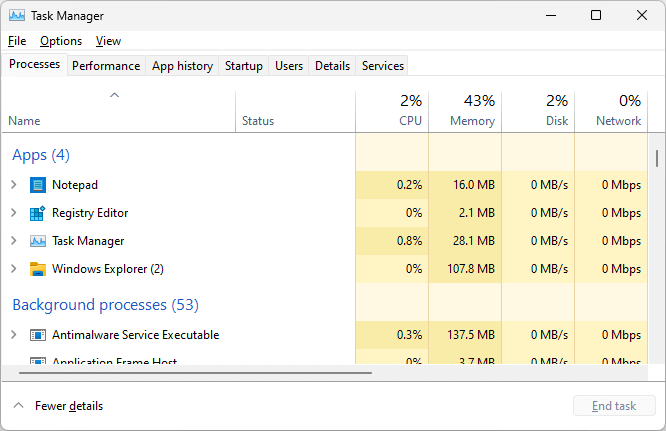Image resolution: width=666 pixels, height=431 pixels.
Task: Expand the Registry Editor process group
Action: coord(14,213)
